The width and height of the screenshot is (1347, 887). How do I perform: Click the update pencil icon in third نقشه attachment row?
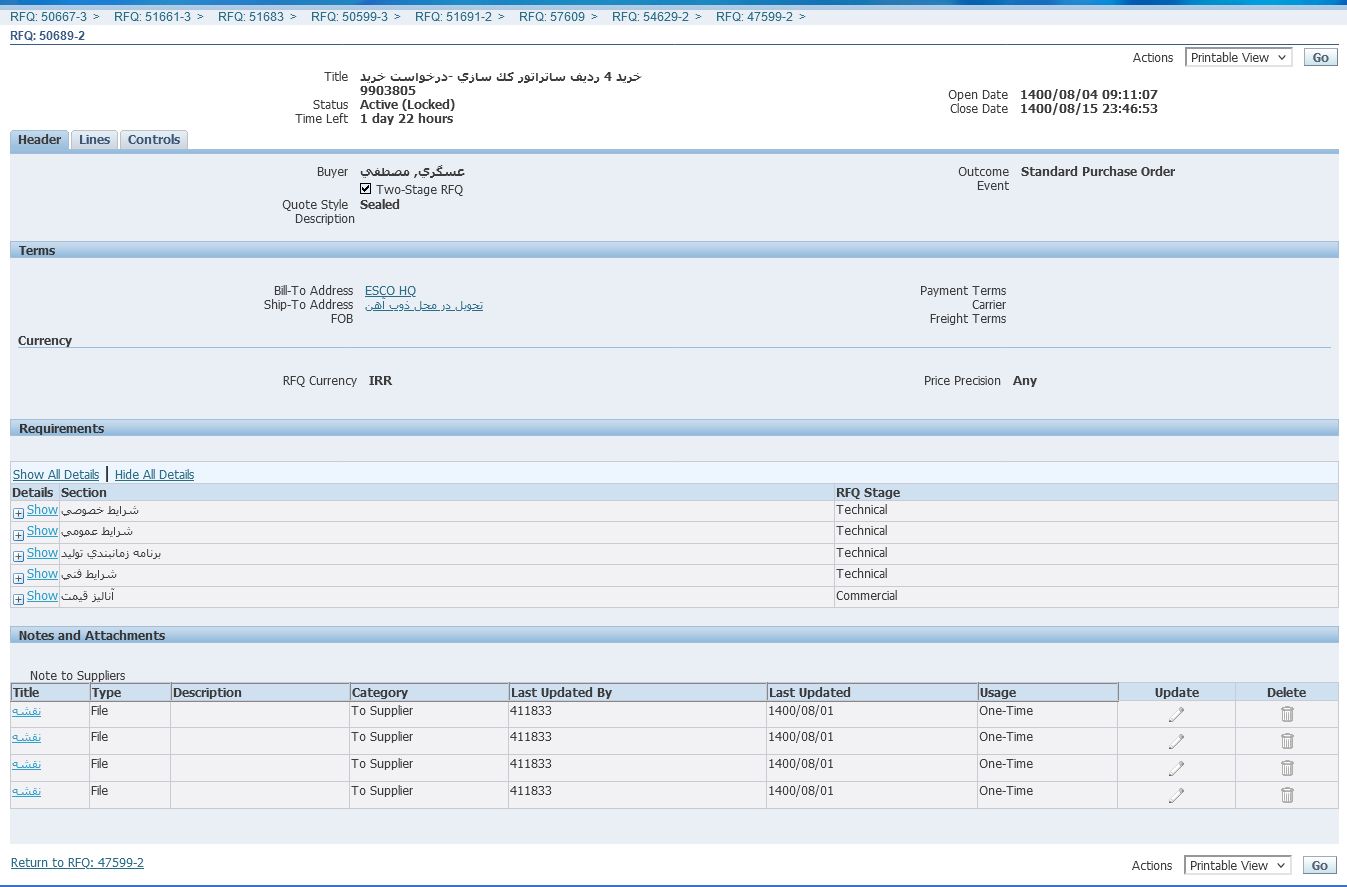pos(1176,768)
